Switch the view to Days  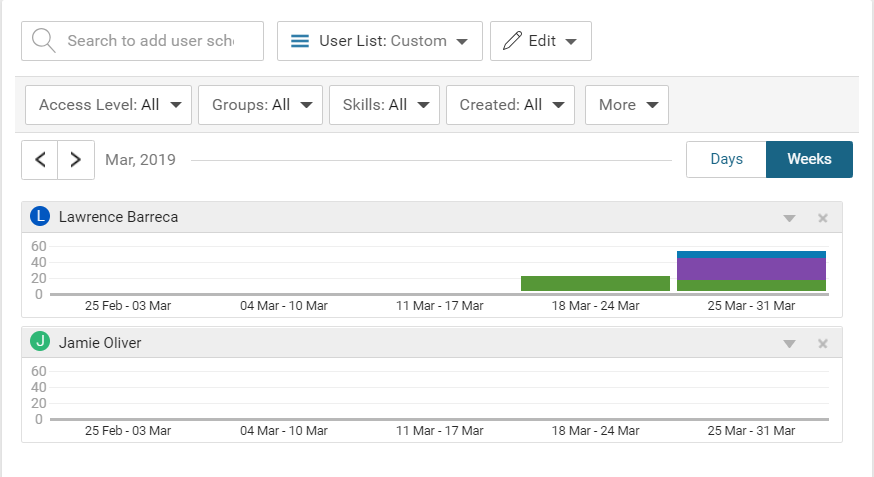tap(726, 159)
